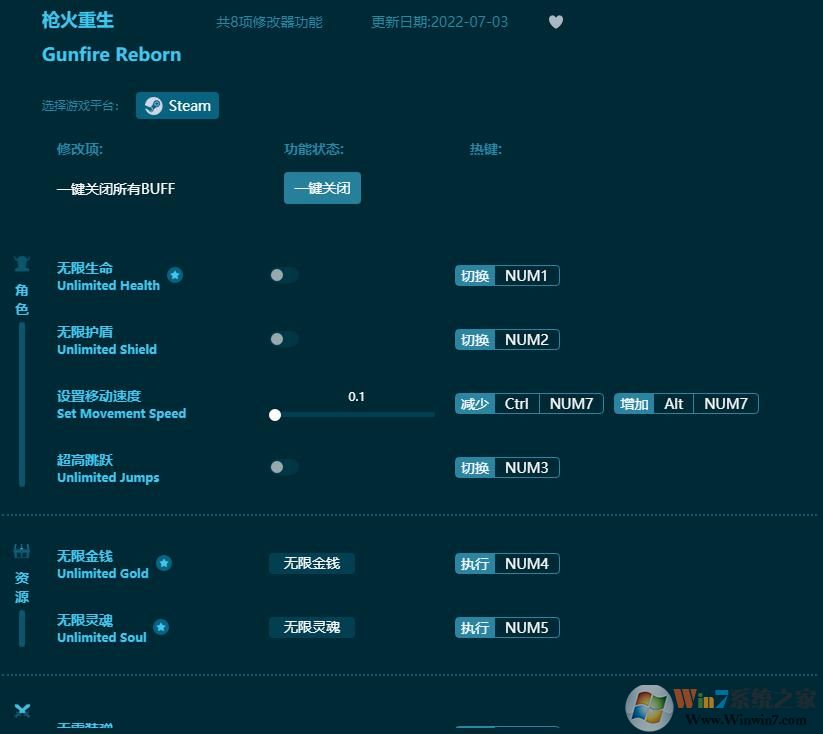823x734 pixels.
Task: Click 无限灵魂 execute button
Action: coord(312,627)
